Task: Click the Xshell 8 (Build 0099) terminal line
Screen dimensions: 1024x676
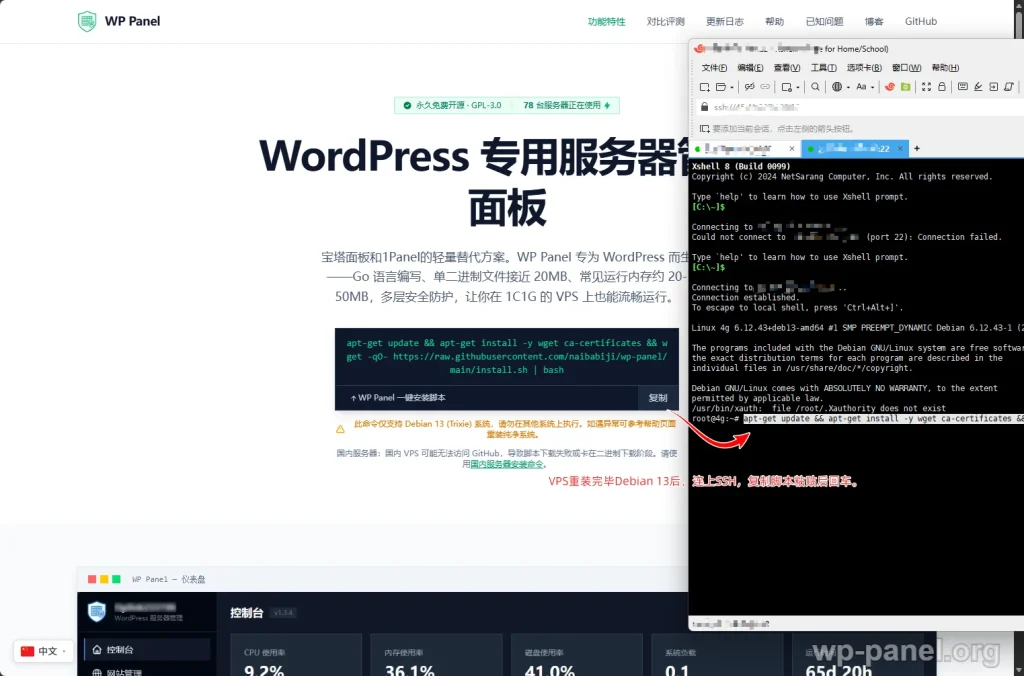Action: click(x=741, y=167)
